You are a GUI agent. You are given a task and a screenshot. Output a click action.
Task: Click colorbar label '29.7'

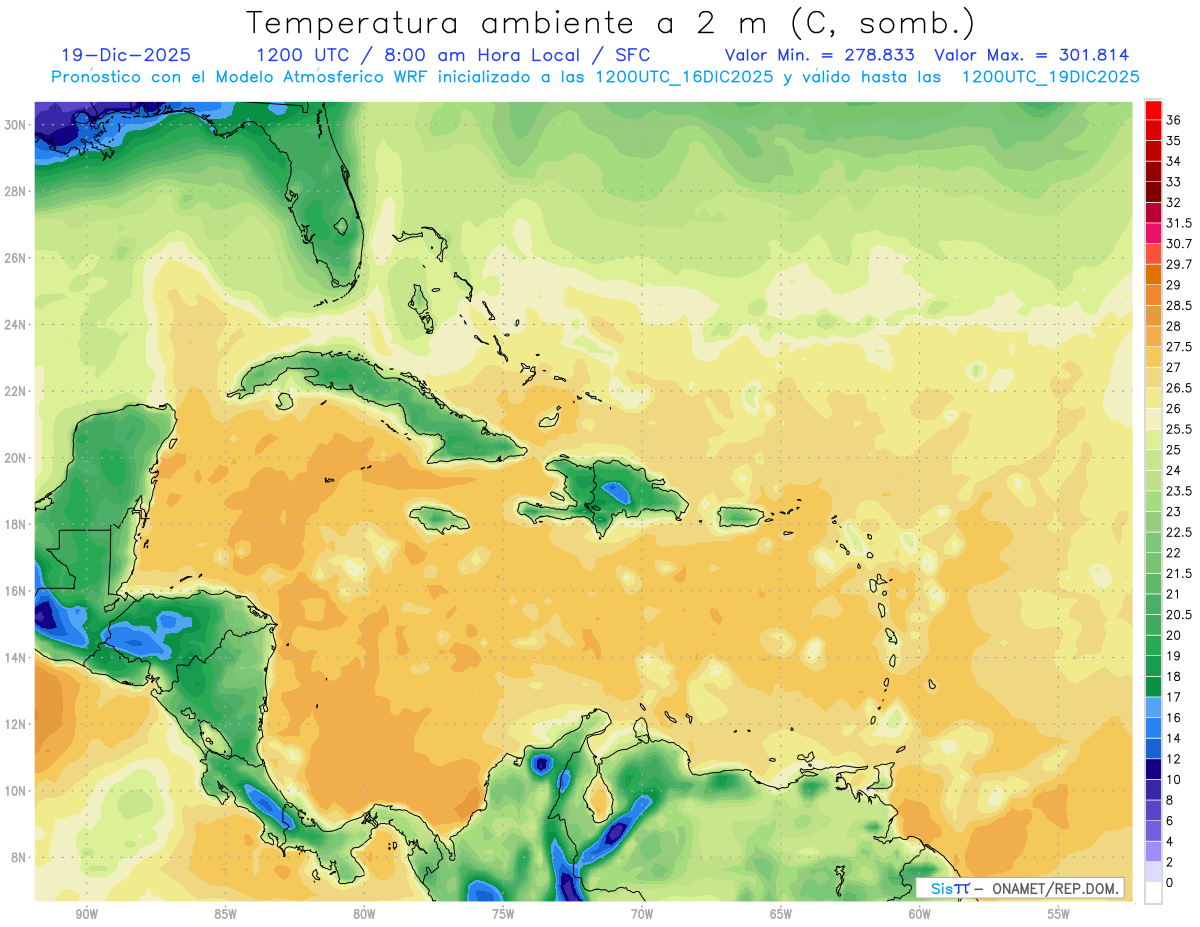click(x=1179, y=265)
